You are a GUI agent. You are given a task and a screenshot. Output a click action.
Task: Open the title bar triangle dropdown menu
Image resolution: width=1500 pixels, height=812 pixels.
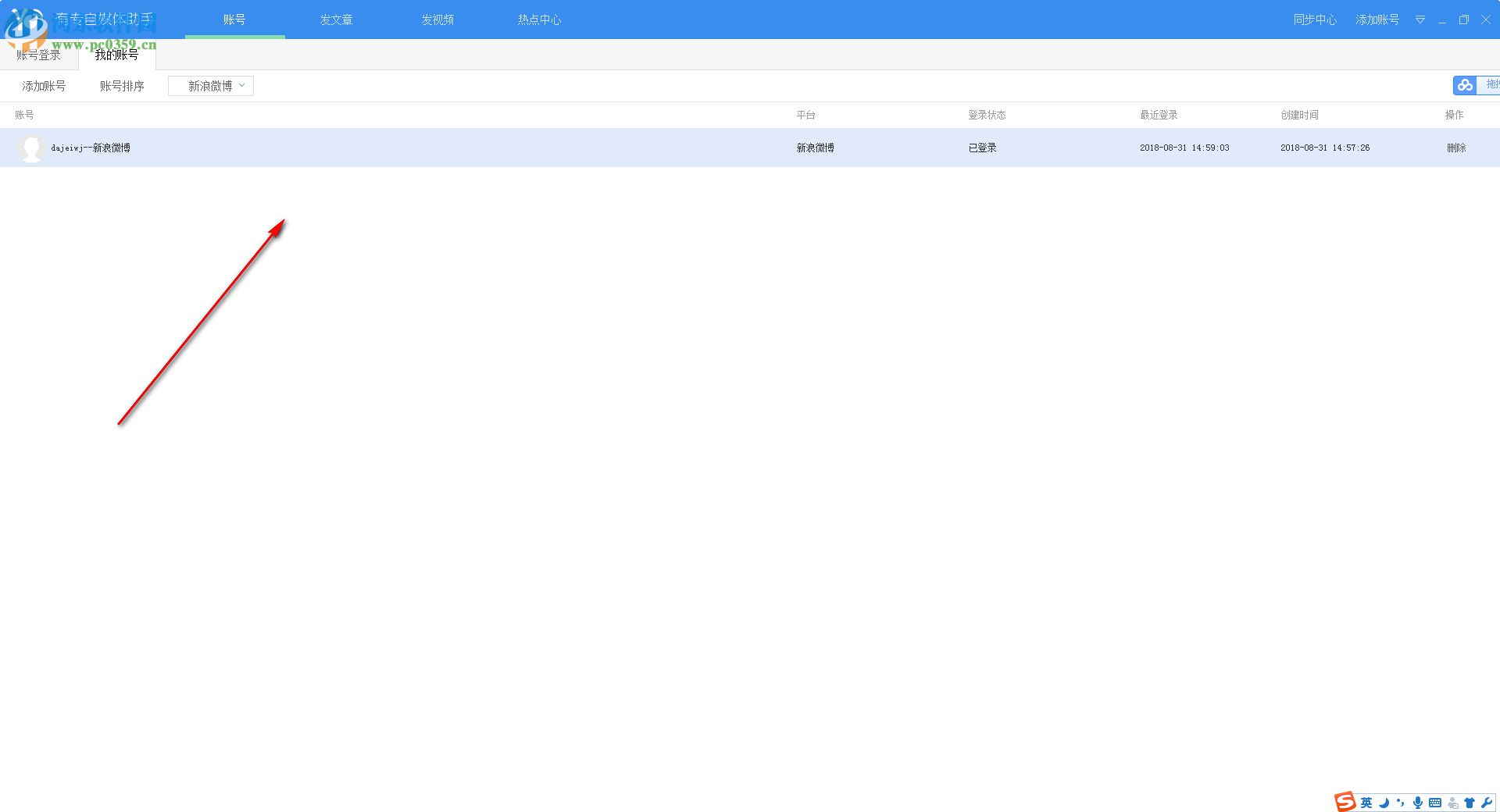tap(1420, 20)
